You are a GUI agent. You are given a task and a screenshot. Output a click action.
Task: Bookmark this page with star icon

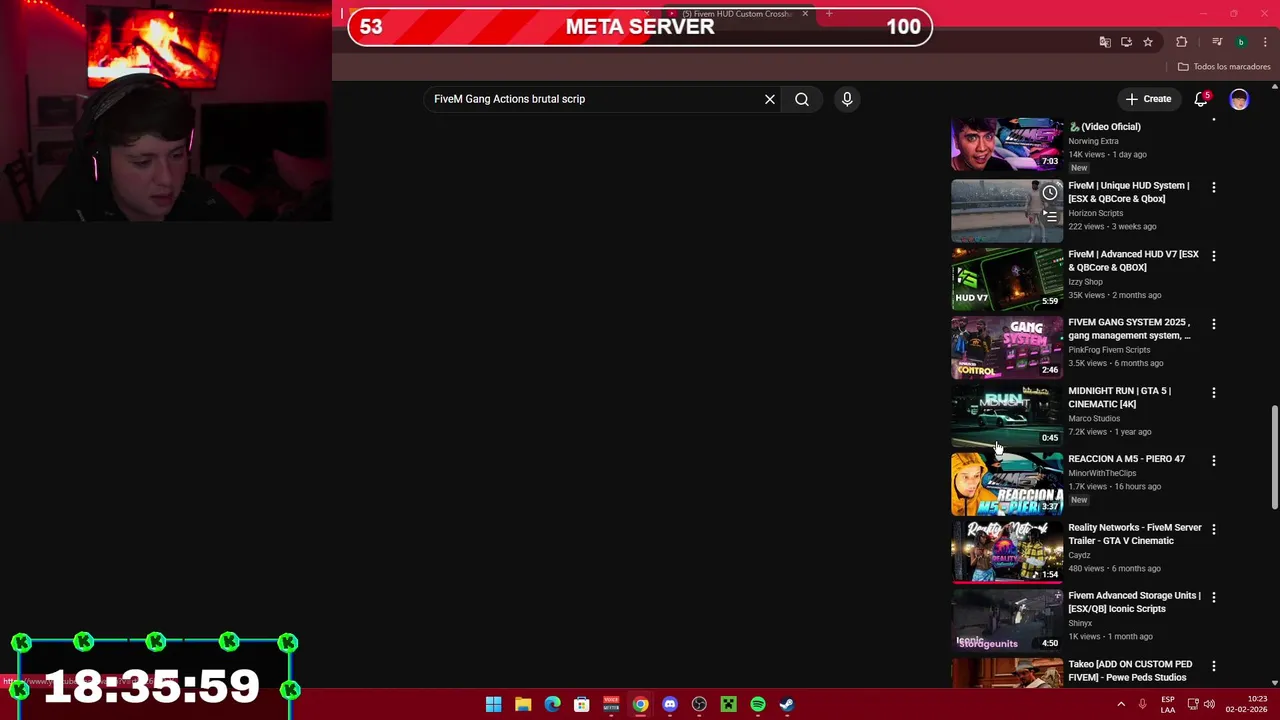pos(1148,42)
